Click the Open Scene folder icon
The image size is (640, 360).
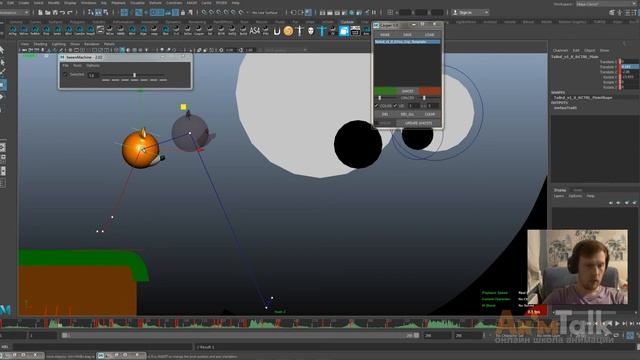(47, 13)
